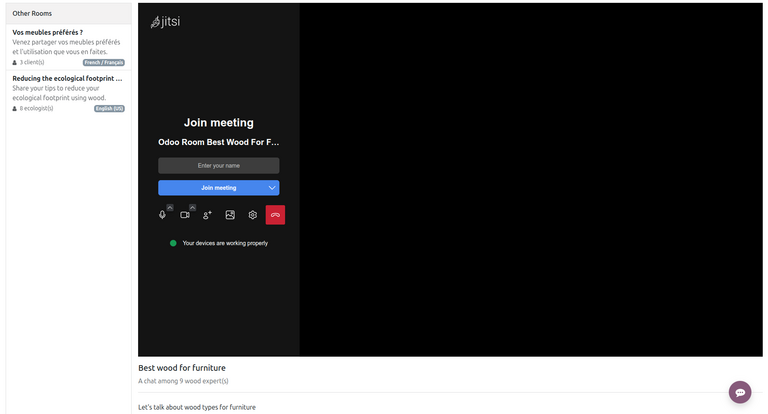Open Jitsi settings gear icon

pos(253,215)
